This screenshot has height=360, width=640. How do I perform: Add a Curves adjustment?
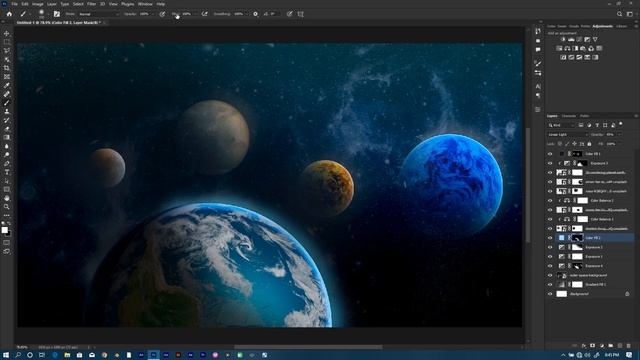point(579,40)
